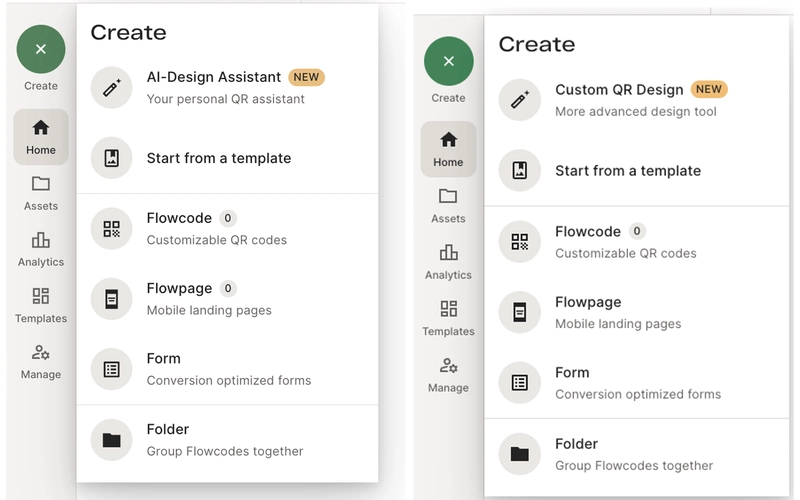This screenshot has width=800, height=500.
Task: Click NEW badge beside Custom QR Design
Action: pyautogui.click(x=709, y=89)
